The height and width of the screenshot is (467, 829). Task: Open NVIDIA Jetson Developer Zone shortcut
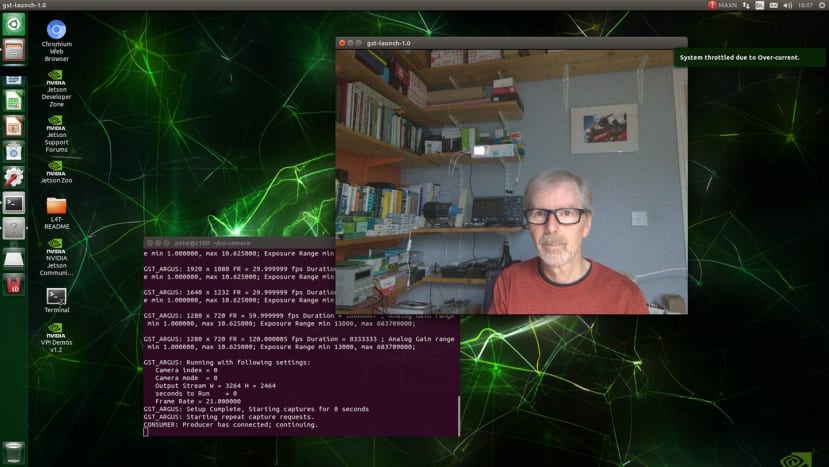(57, 88)
